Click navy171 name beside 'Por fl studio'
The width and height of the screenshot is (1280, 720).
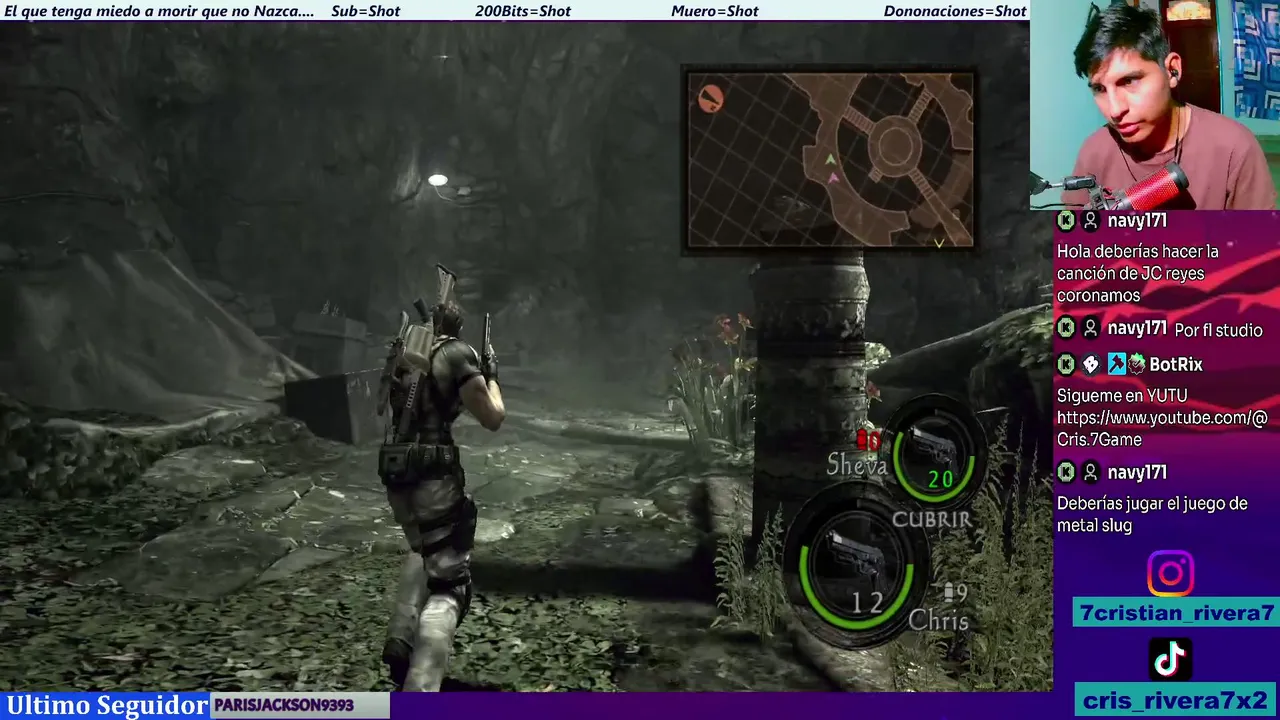[1137, 328]
